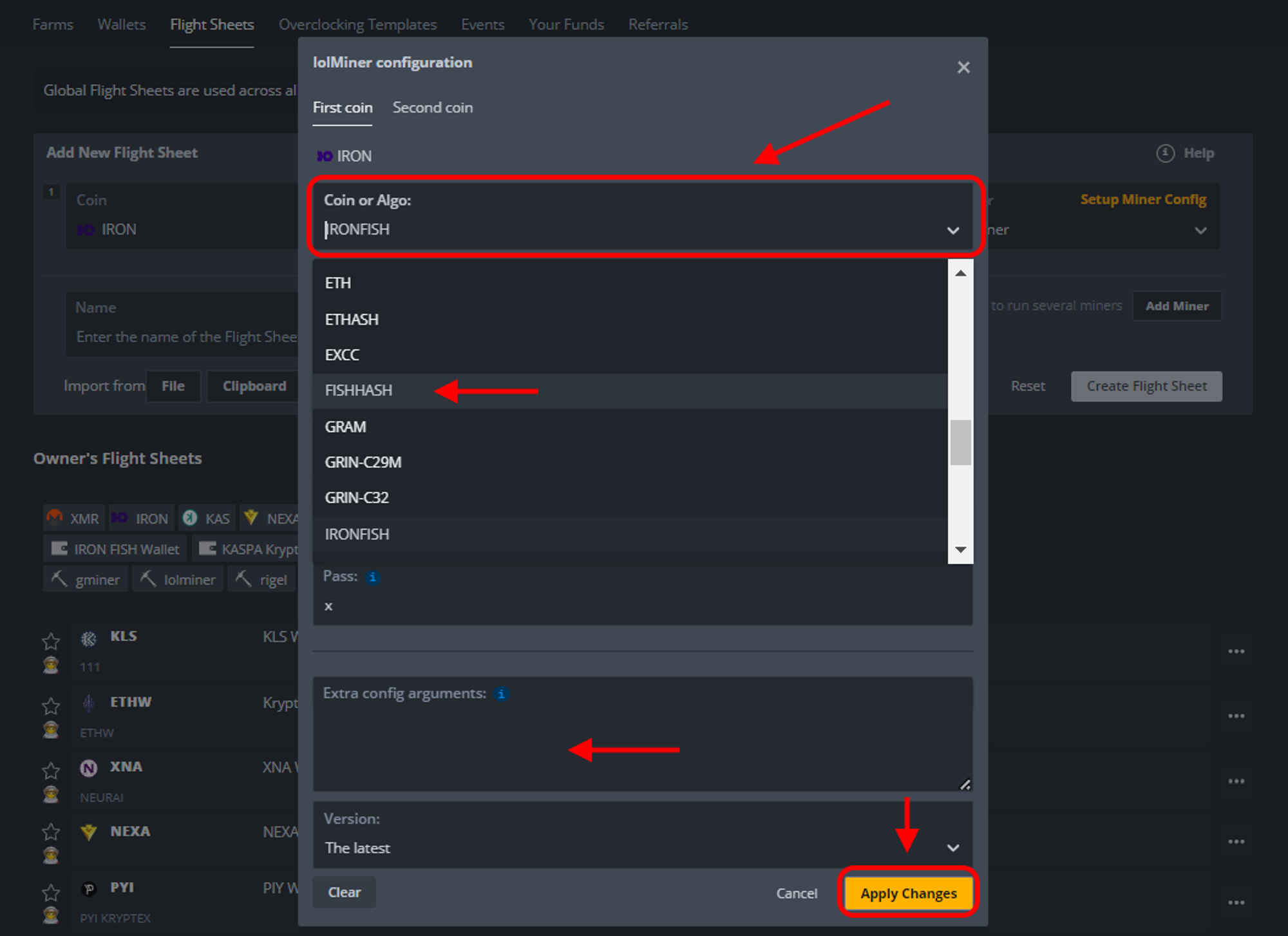
Task: Click into the Pass input field
Action: coord(643,606)
